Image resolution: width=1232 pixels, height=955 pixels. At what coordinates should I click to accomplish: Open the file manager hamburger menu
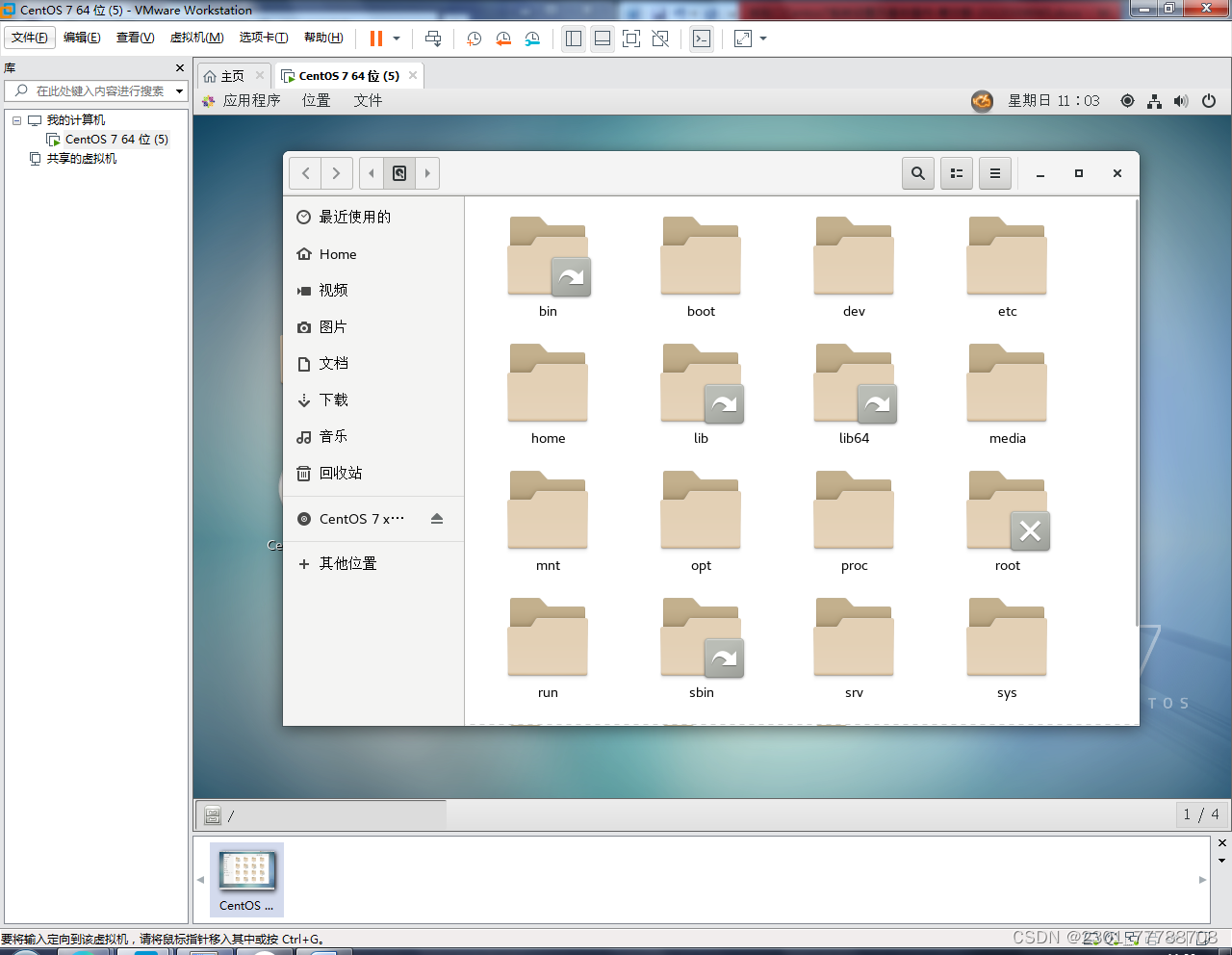coord(995,173)
